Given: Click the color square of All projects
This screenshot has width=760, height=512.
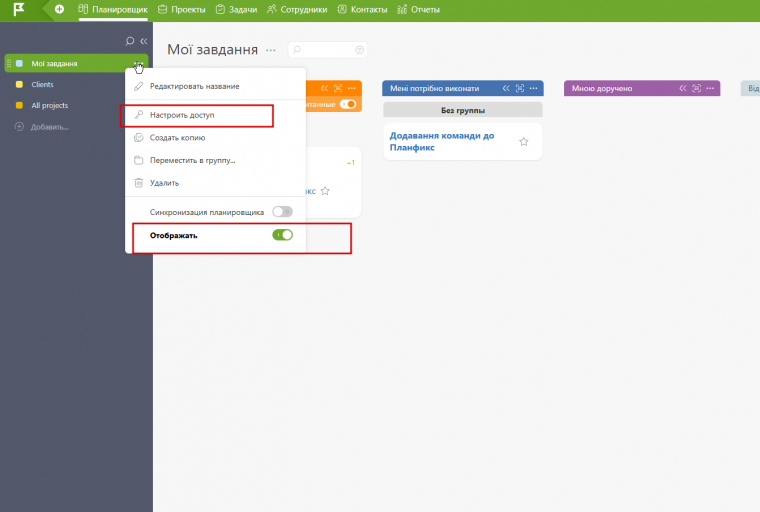Looking at the screenshot, I should pos(19,105).
